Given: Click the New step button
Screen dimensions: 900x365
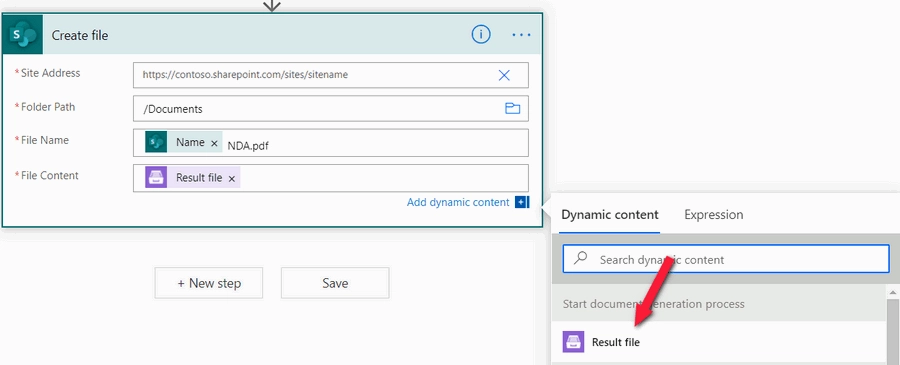Looking at the screenshot, I should [209, 283].
